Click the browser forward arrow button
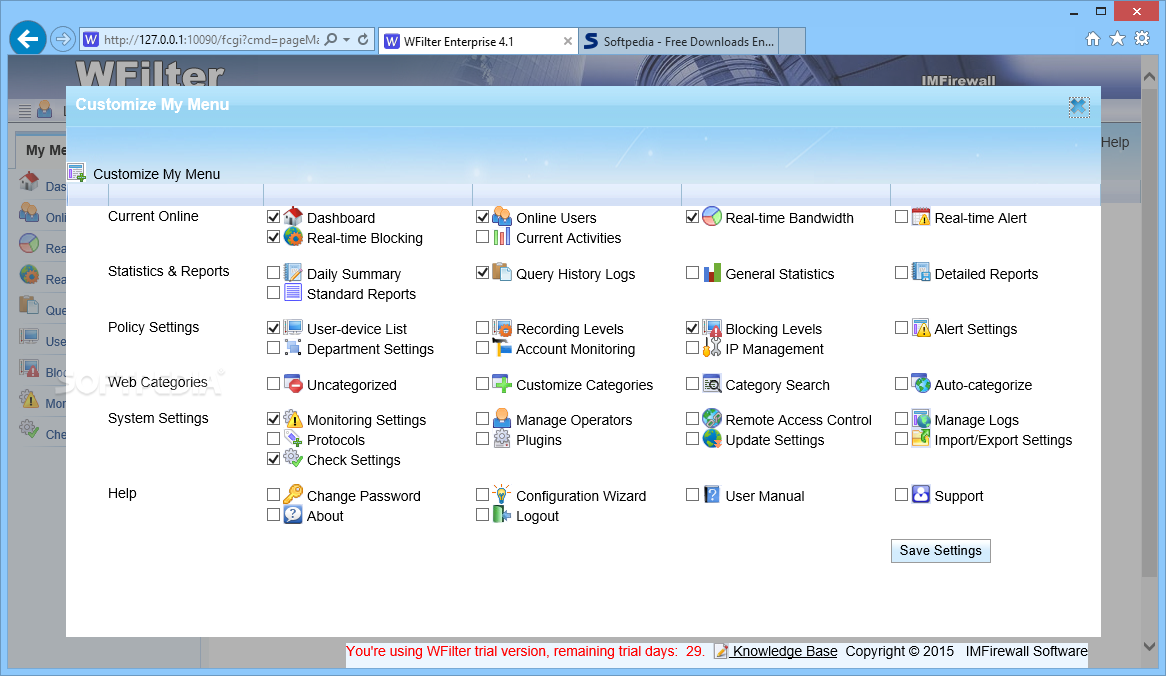This screenshot has width=1166, height=676. coord(63,39)
